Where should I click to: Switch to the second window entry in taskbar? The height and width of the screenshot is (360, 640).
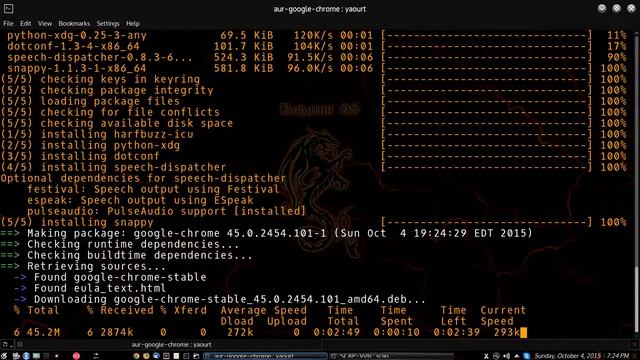click(392, 356)
